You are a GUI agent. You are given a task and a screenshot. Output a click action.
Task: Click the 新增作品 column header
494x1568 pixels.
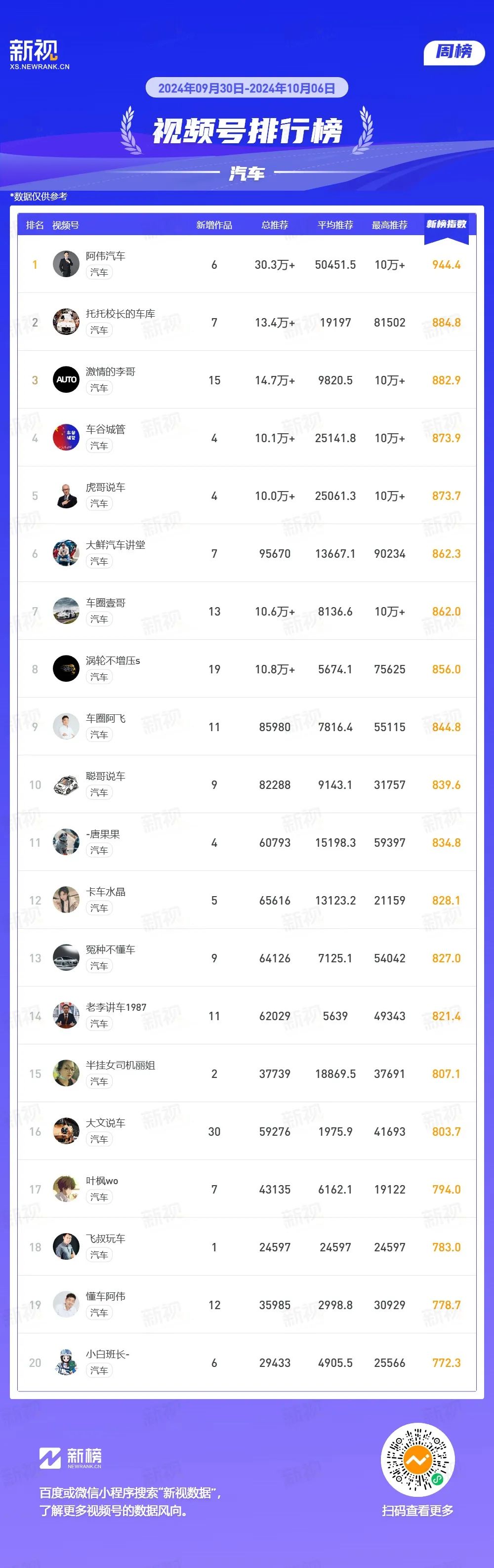pyautogui.click(x=214, y=225)
